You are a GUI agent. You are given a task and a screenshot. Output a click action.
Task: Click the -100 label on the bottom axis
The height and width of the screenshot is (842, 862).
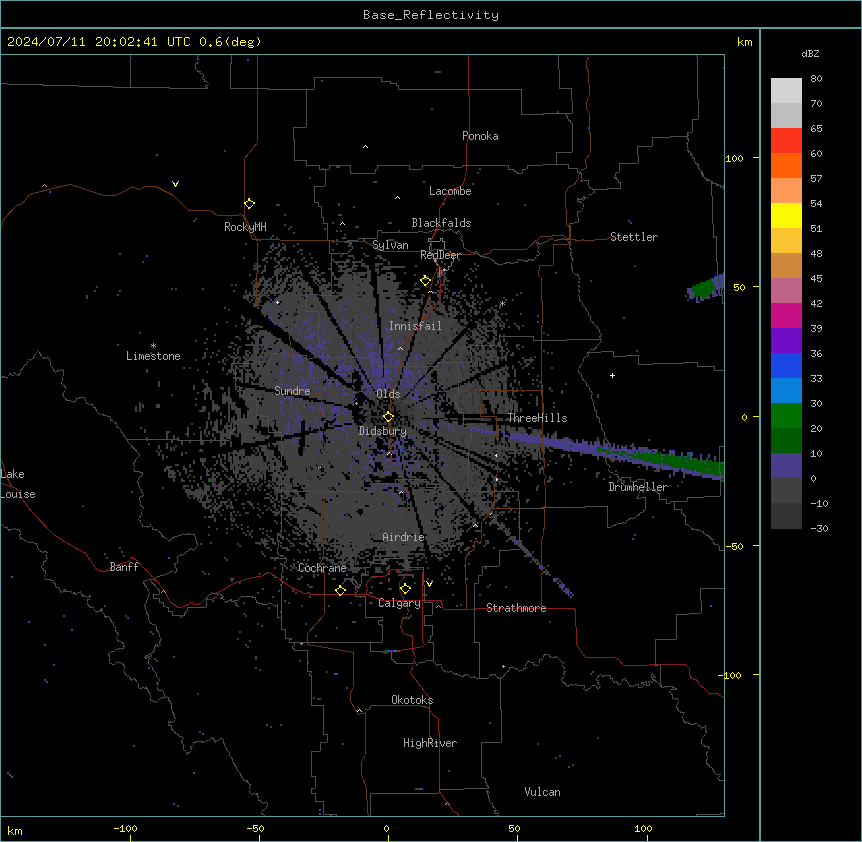coord(125,828)
